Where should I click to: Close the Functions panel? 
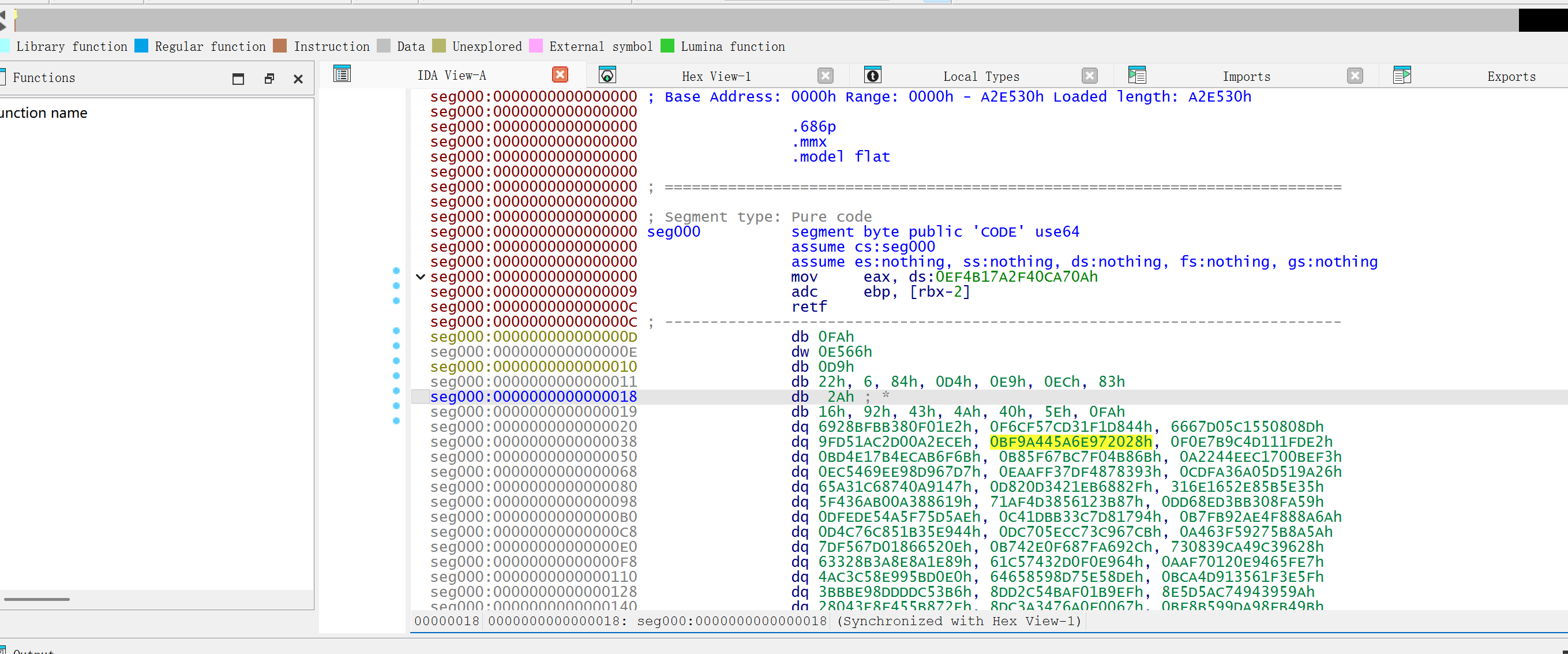coord(298,79)
